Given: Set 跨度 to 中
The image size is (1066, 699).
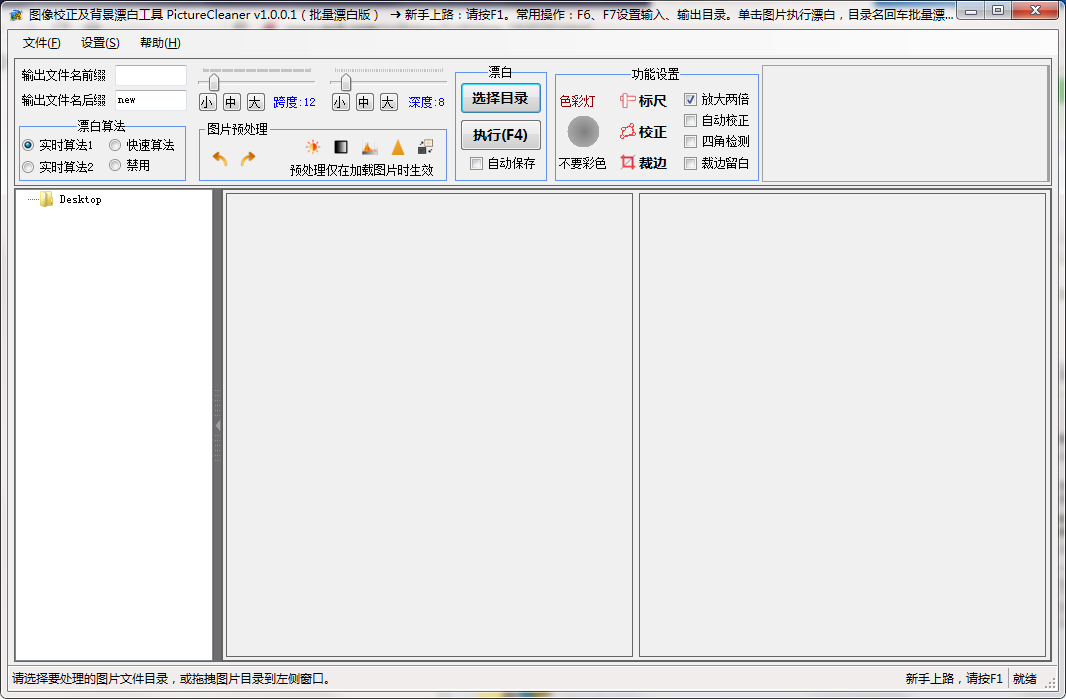Looking at the screenshot, I should [231, 102].
